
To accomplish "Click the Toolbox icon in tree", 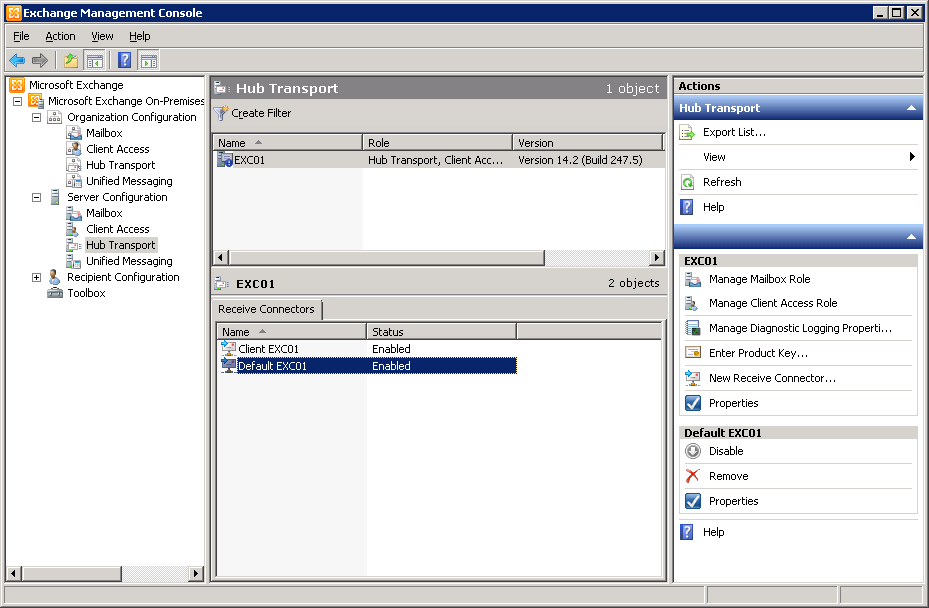I will pos(55,293).
